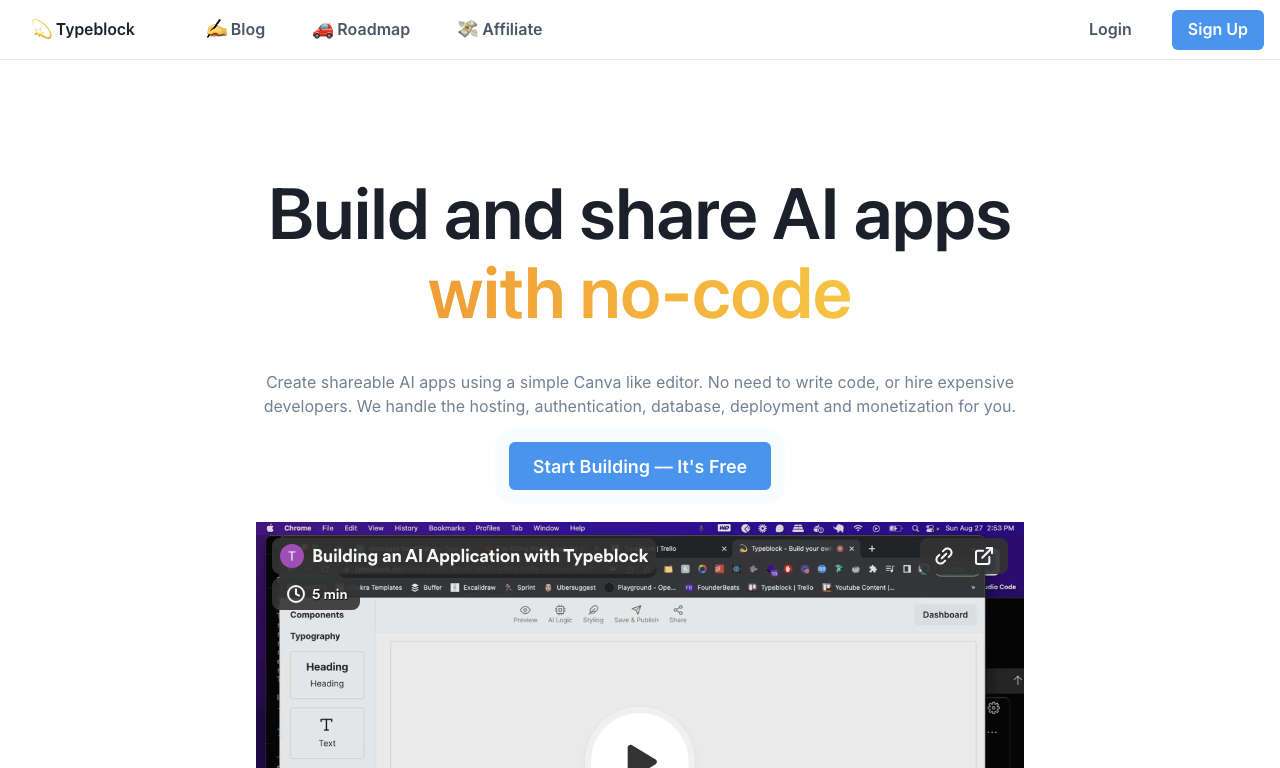Click the Login link
The width and height of the screenshot is (1280, 768).
1110,29
